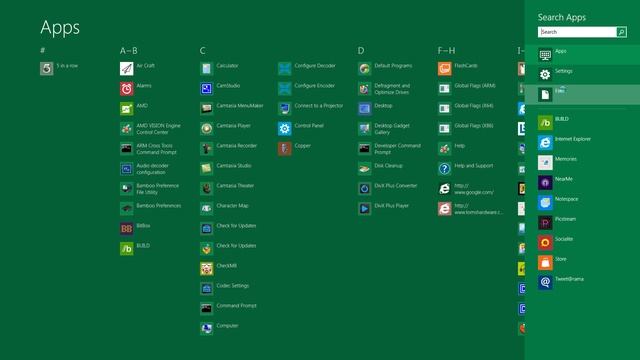Open Global Flags (ARM)
Screen dimensions: 640x360
click(467, 89)
